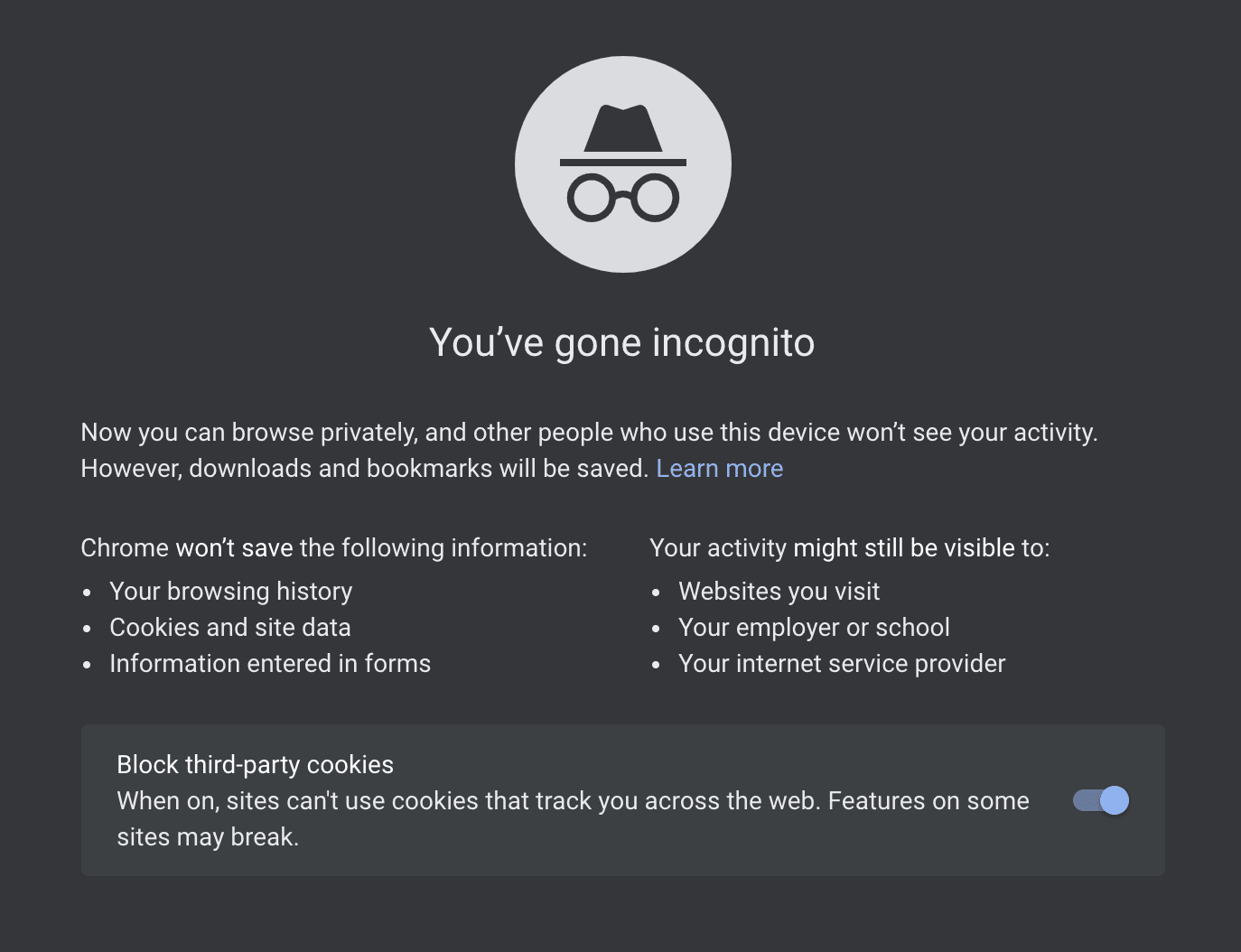Click the 'You've gone incognito' heading
Screen dimensions: 1241x952
pyautogui.click(x=623, y=342)
